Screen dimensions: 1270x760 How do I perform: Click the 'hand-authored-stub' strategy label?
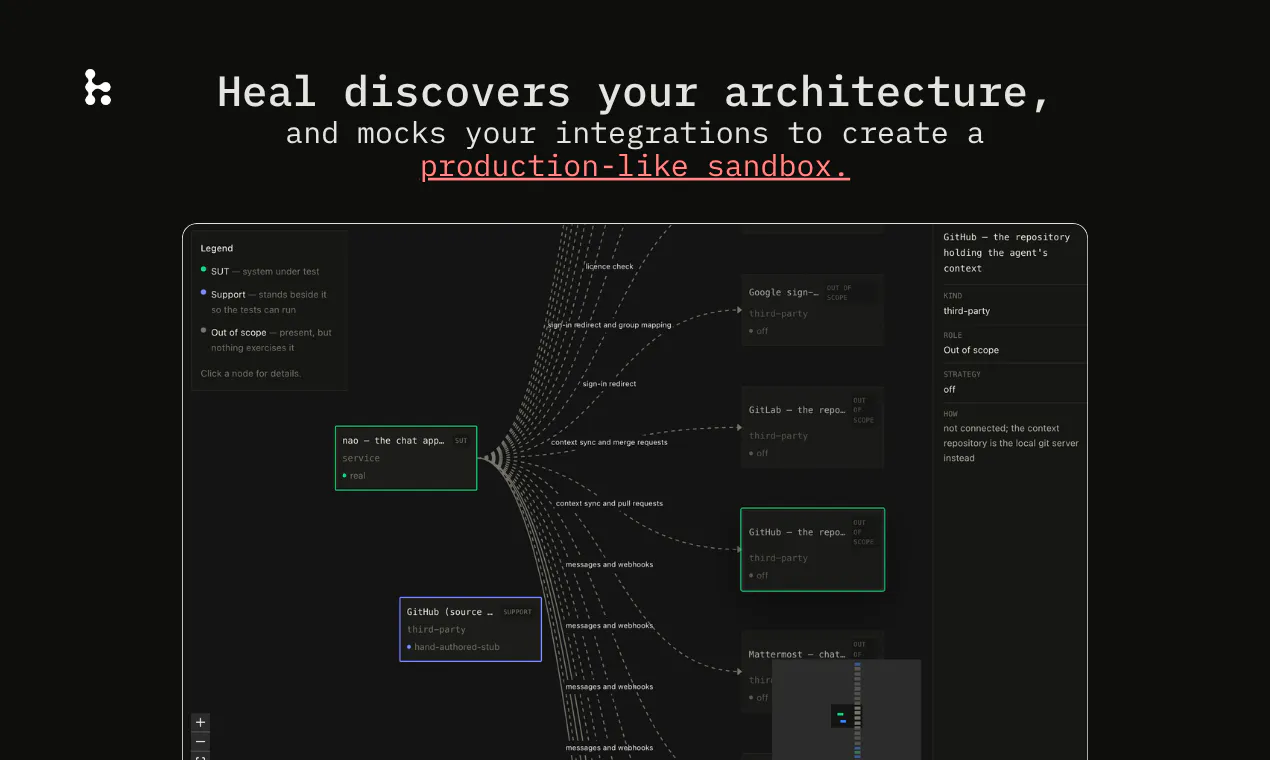(x=457, y=647)
